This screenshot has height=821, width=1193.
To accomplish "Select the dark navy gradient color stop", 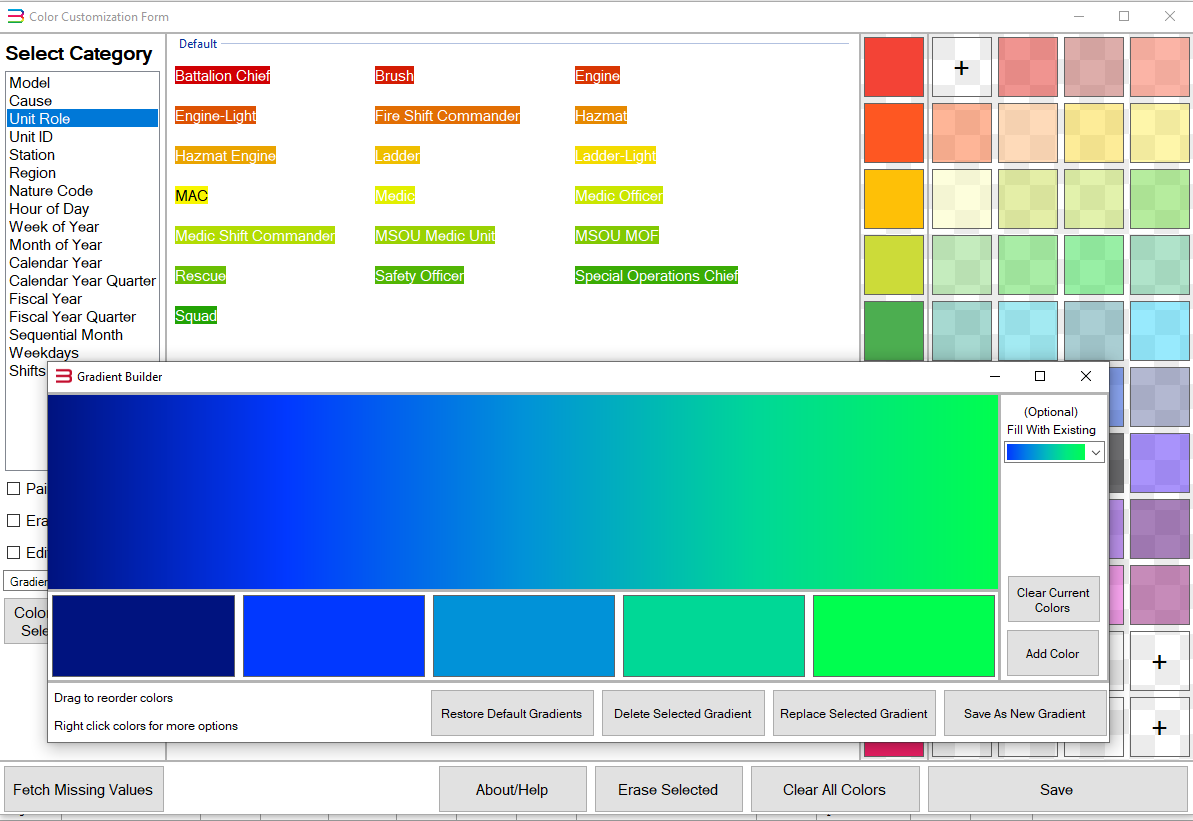I will click(143, 636).
